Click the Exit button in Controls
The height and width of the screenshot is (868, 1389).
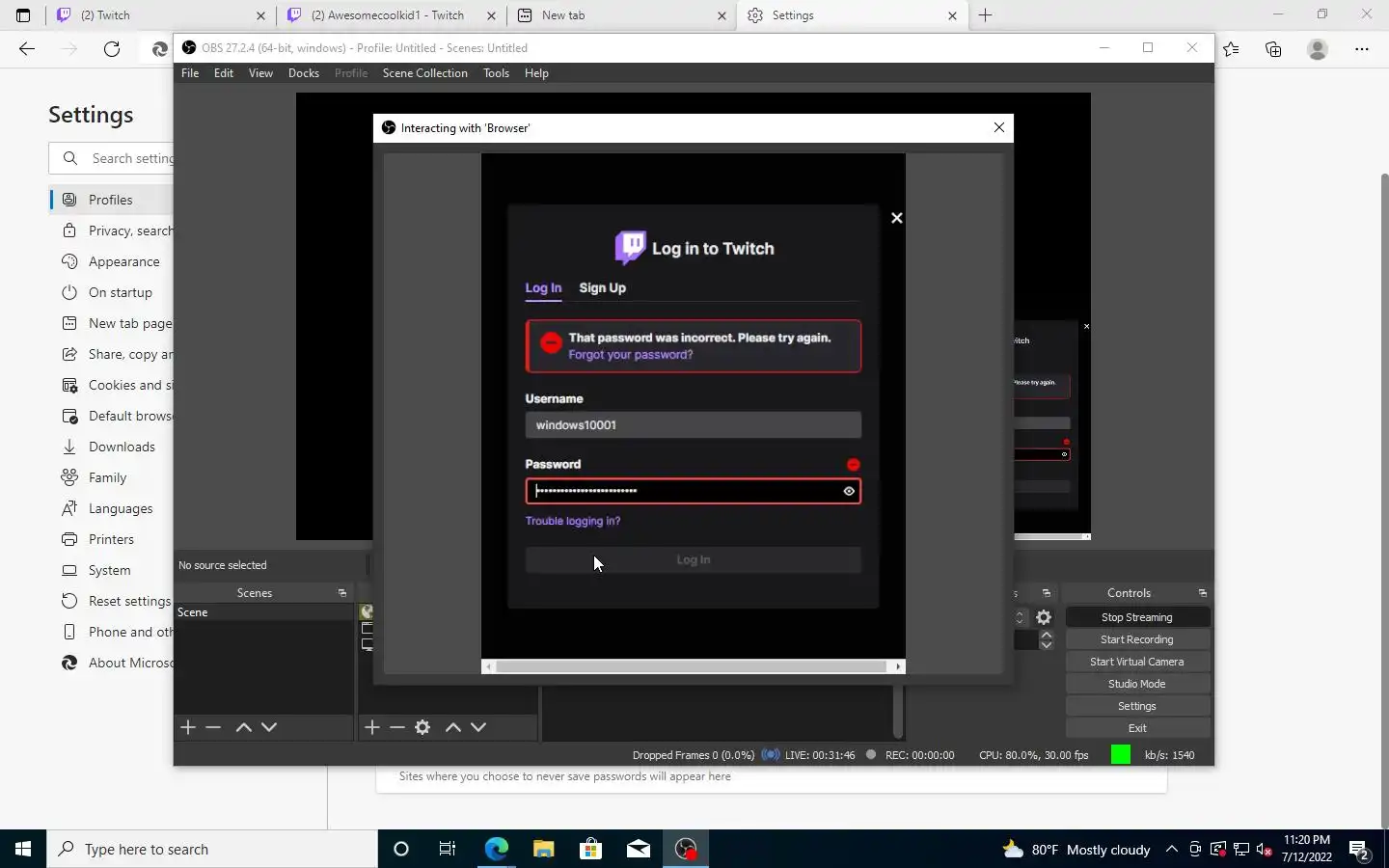pos(1137,728)
